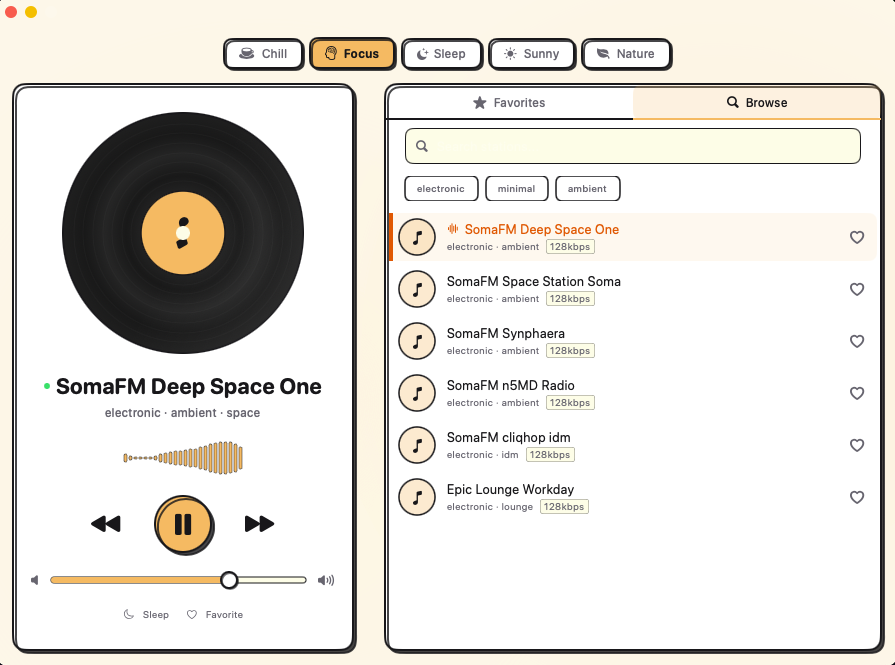Play SomaFM n5MD Radio station

click(634, 393)
